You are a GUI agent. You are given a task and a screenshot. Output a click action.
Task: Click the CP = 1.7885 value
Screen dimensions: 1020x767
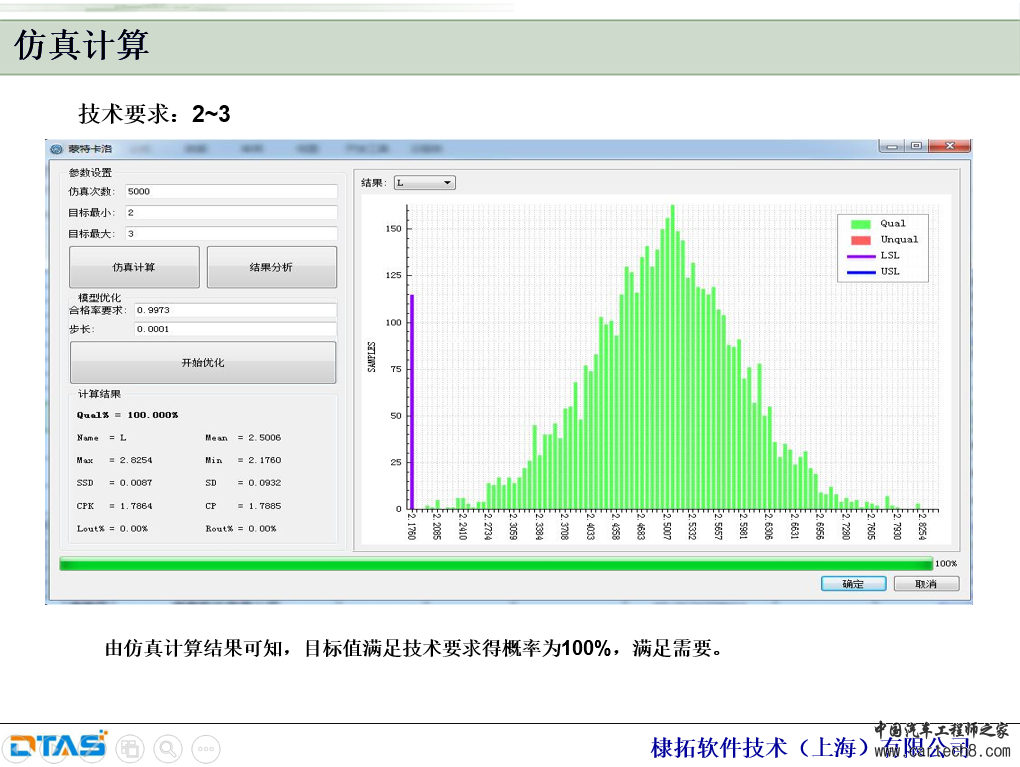243,506
